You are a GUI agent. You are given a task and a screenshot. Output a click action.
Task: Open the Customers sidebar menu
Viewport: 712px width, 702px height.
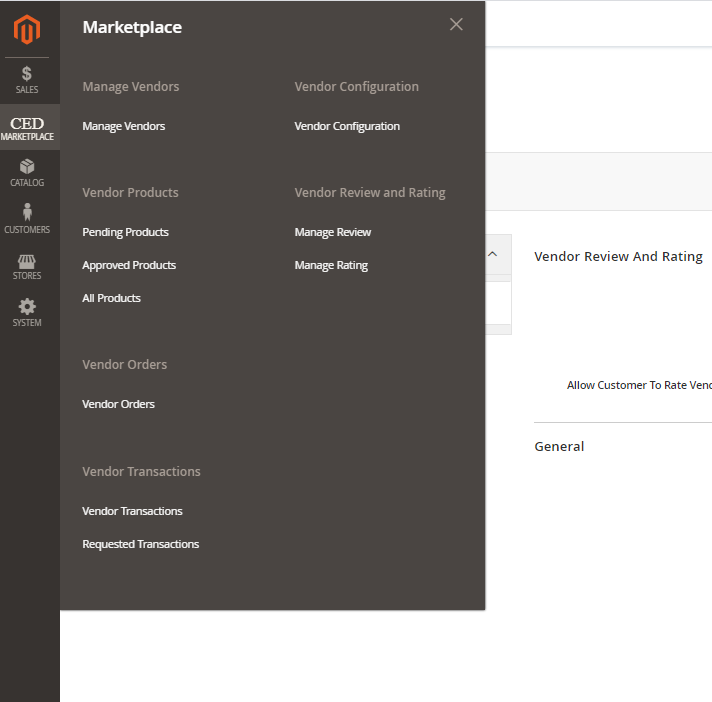27,219
